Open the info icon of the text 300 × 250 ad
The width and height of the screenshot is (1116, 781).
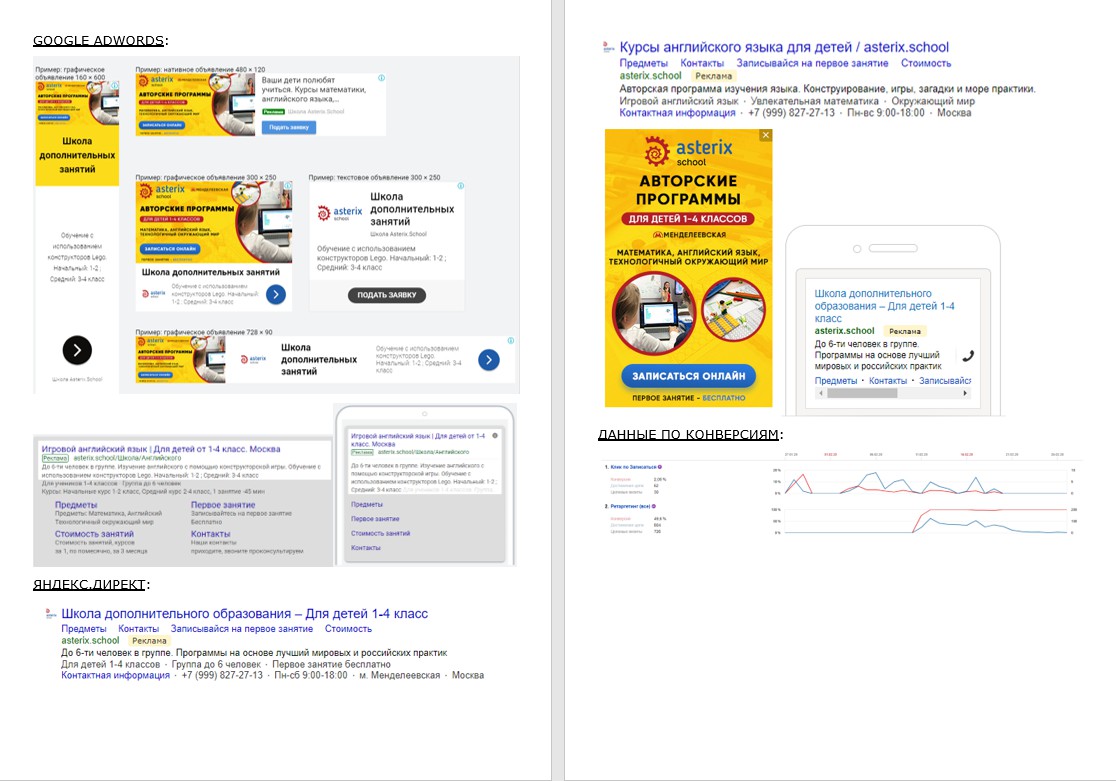[x=460, y=186]
